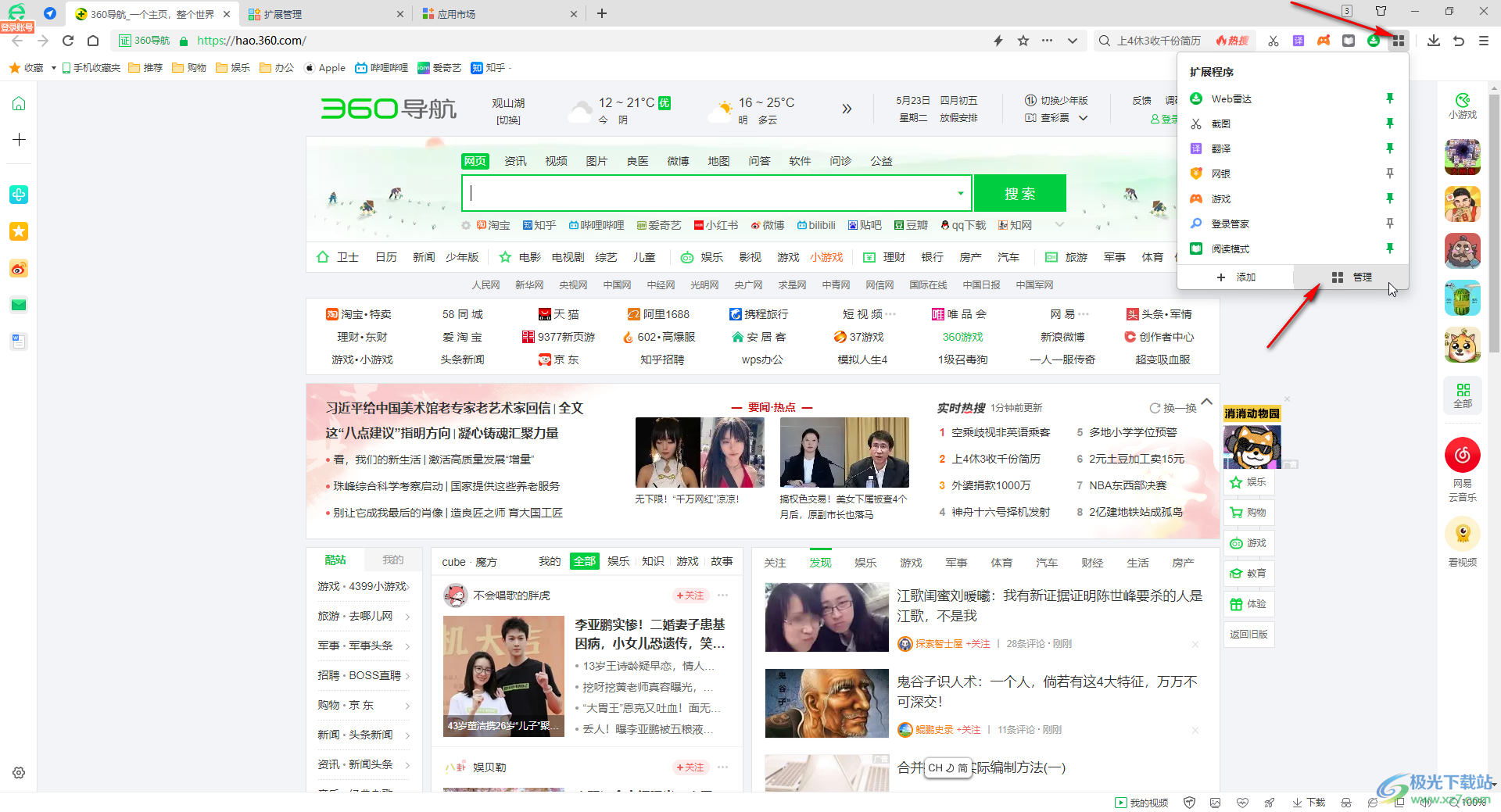Open the screenshot scissors tool in toolbar
The image size is (1501, 812).
click(x=1274, y=41)
